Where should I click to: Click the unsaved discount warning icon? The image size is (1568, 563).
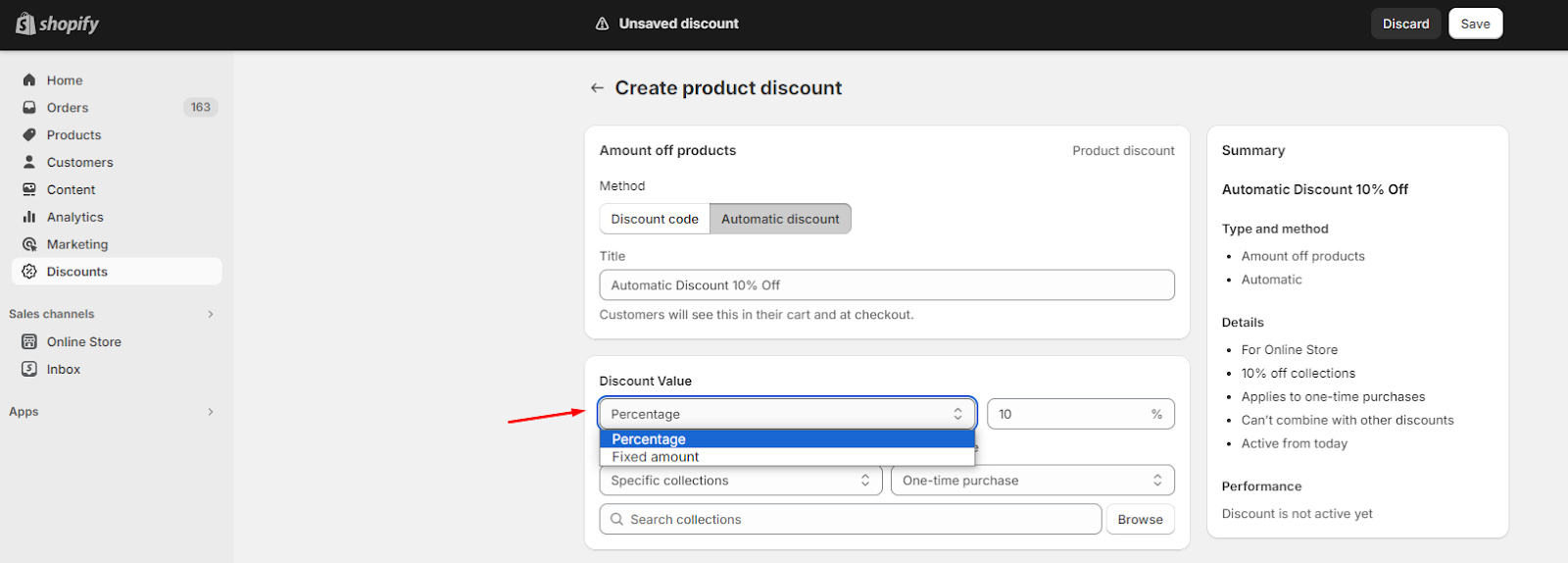click(603, 24)
